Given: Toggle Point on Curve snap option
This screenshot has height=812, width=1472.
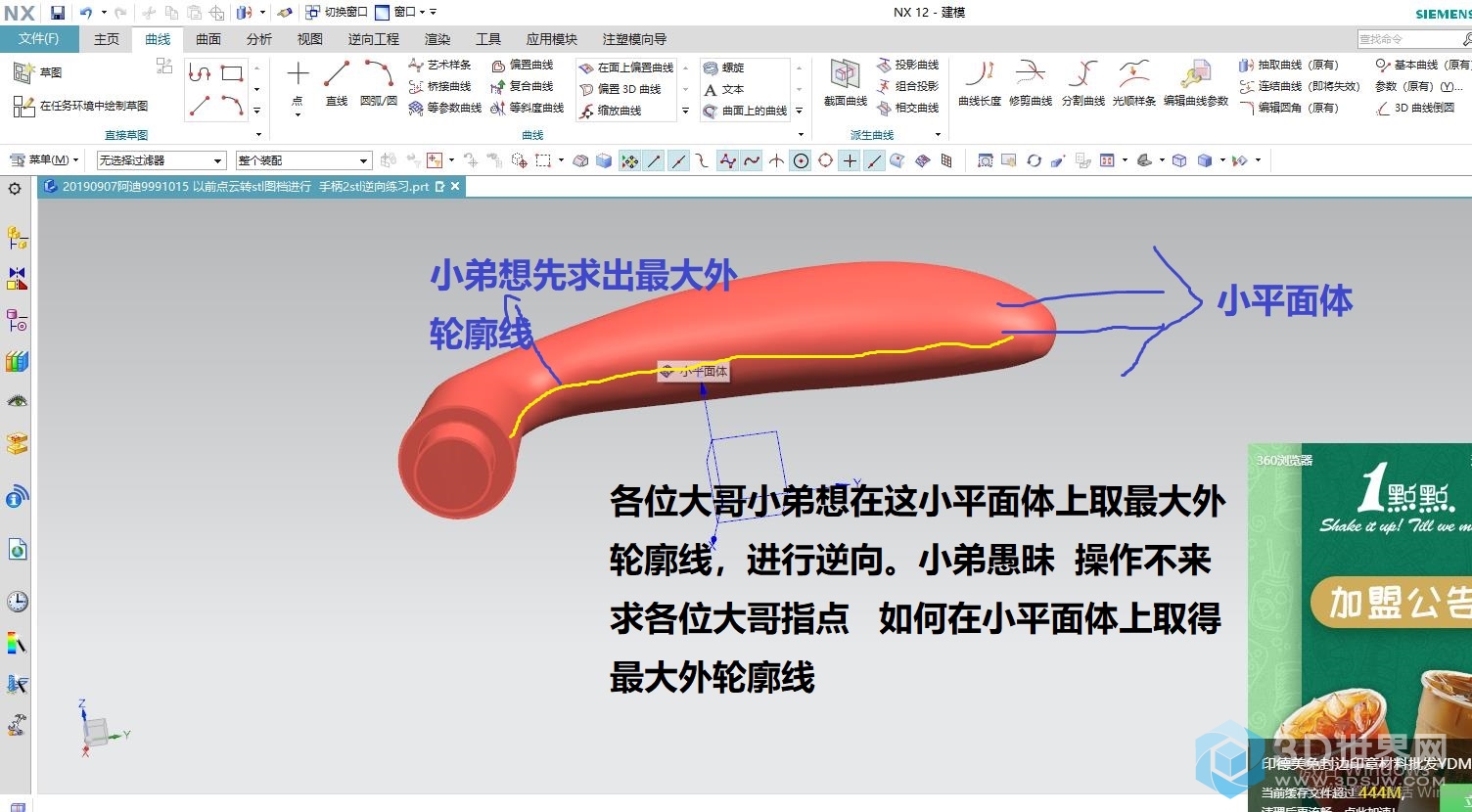Looking at the screenshot, I should [x=874, y=160].
